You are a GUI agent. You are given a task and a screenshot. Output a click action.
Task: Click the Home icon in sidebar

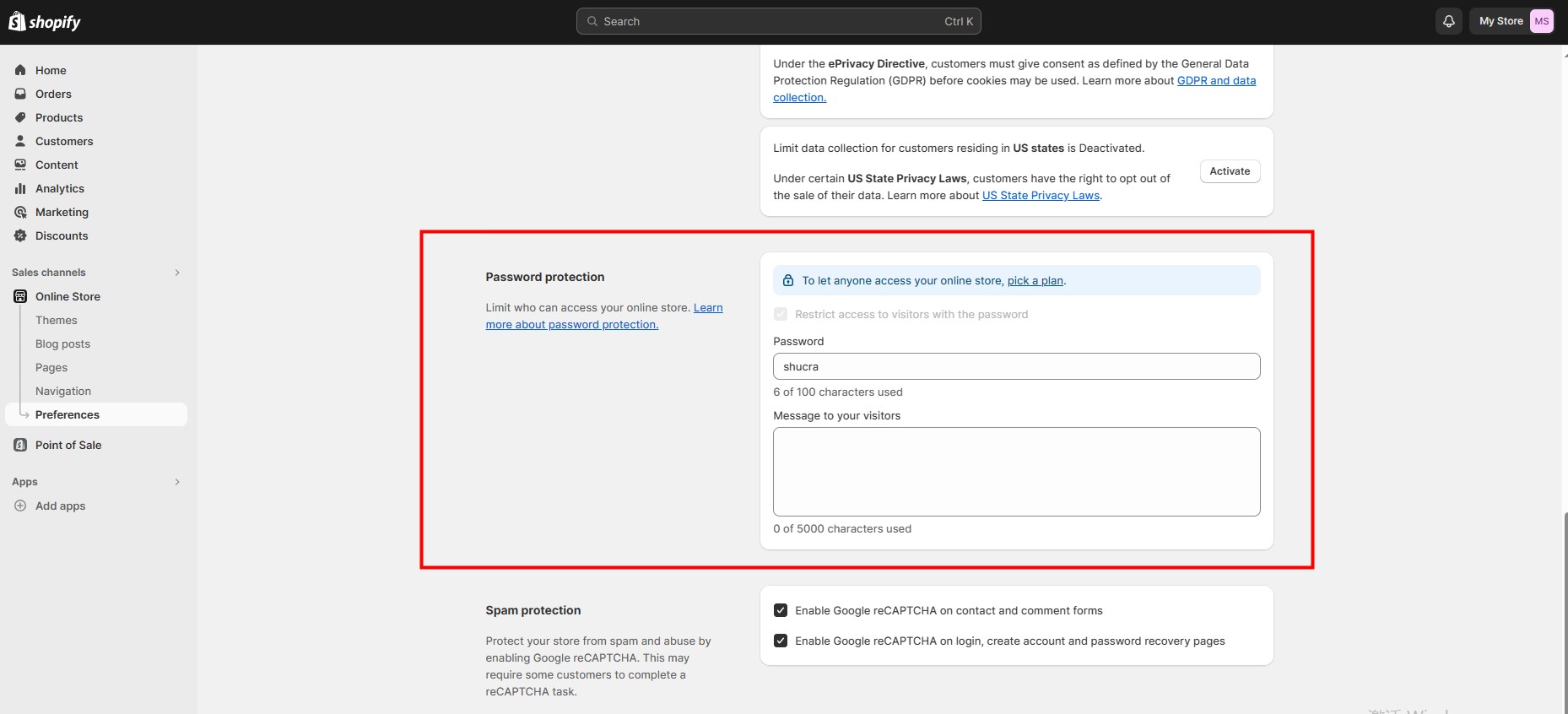point(20,70)
